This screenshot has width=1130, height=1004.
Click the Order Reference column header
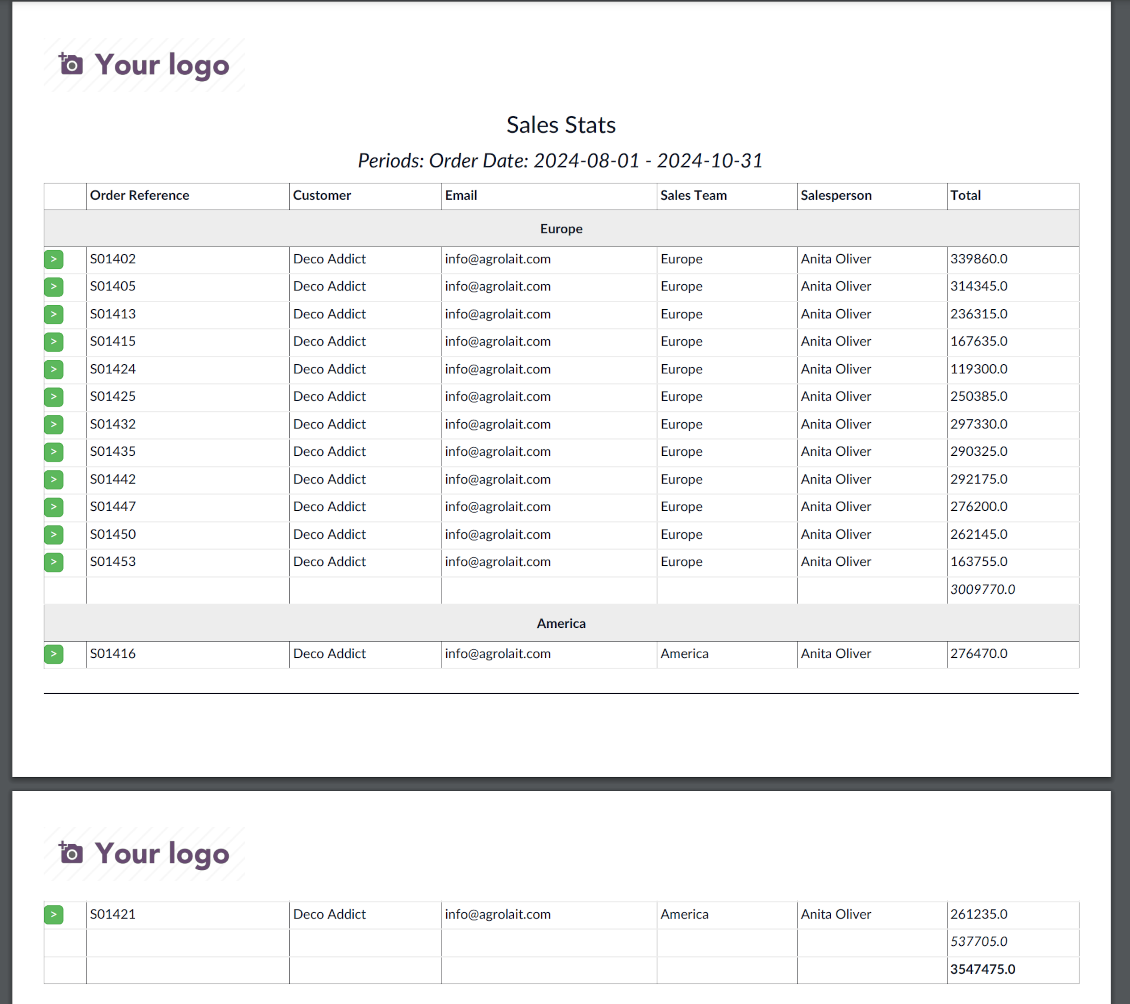[x=140, y=196]
